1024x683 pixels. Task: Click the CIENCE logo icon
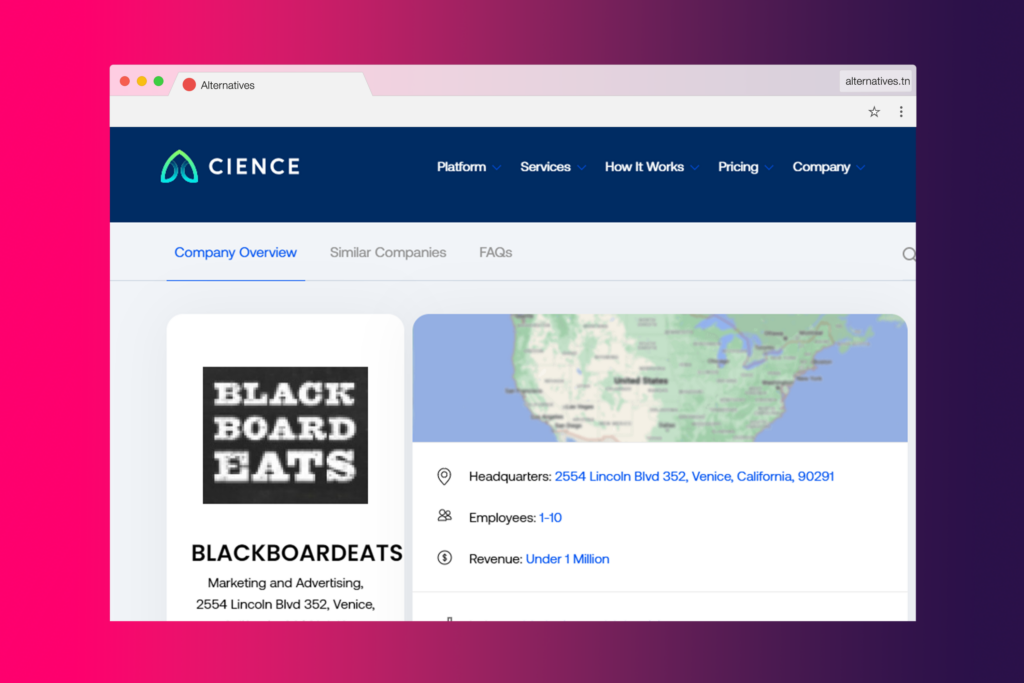click(x=180, y=167)
